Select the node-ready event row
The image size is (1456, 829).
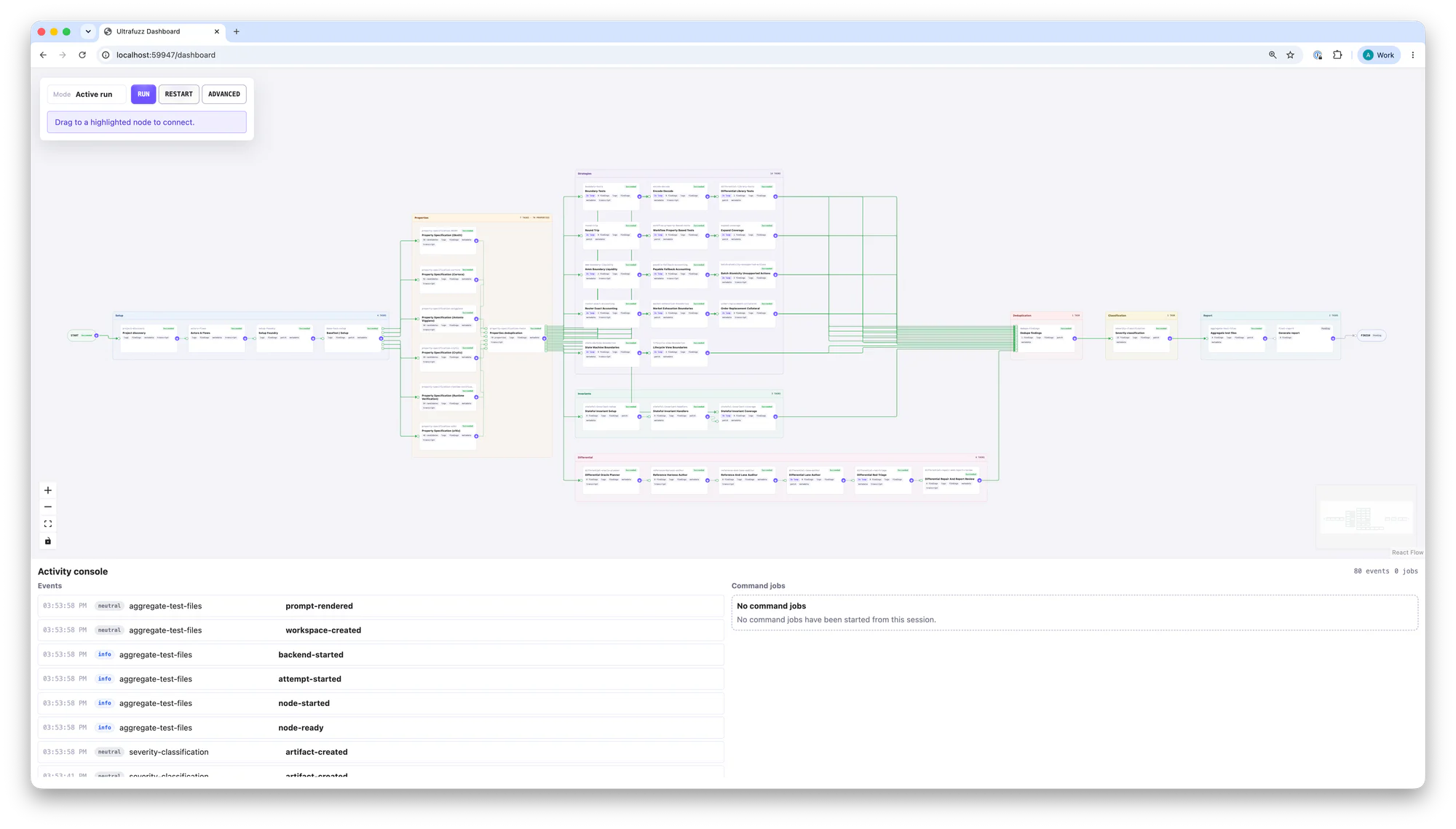coord(381,728)
